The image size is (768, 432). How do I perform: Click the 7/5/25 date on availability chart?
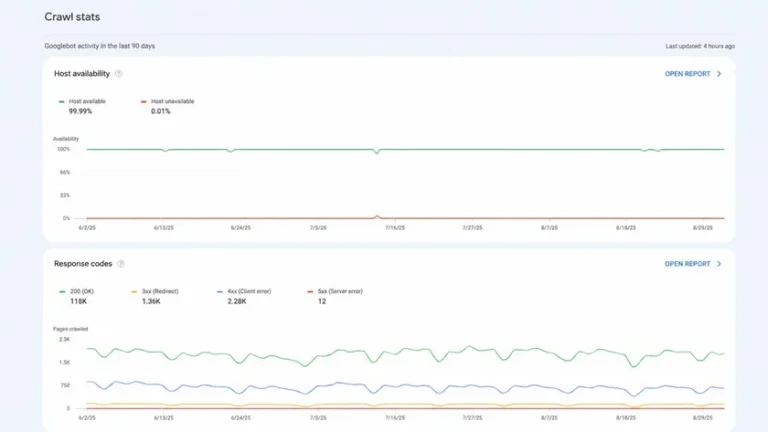click(x=318, y=228)
